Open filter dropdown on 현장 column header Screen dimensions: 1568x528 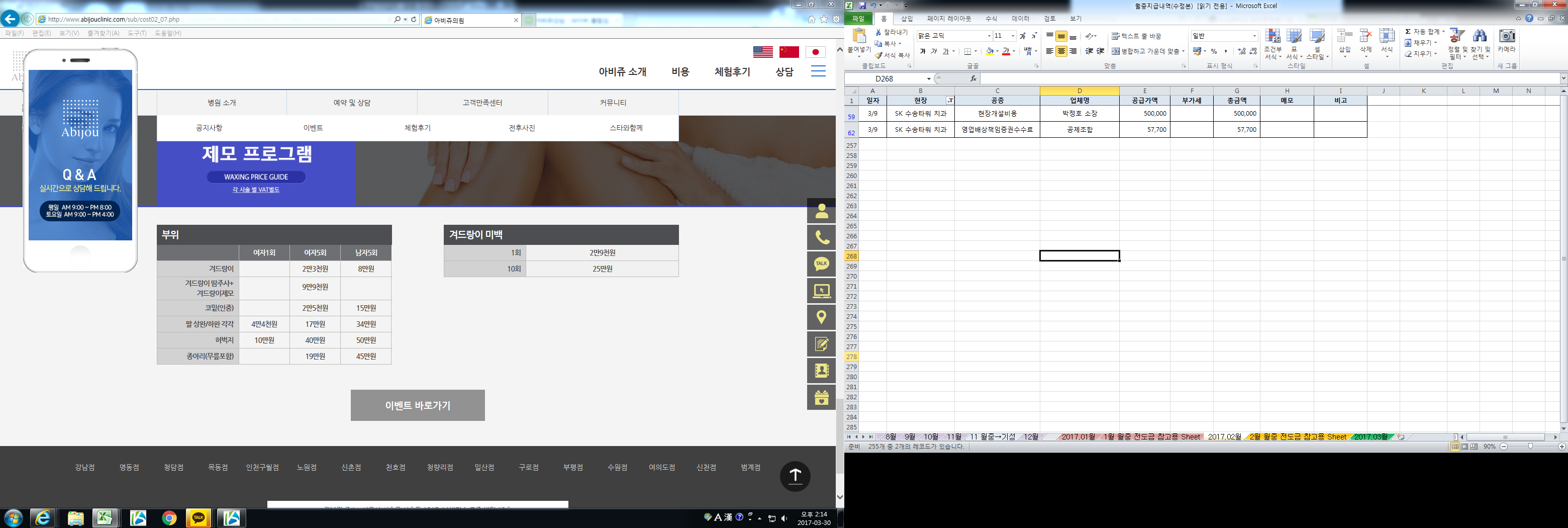[949, 101]
